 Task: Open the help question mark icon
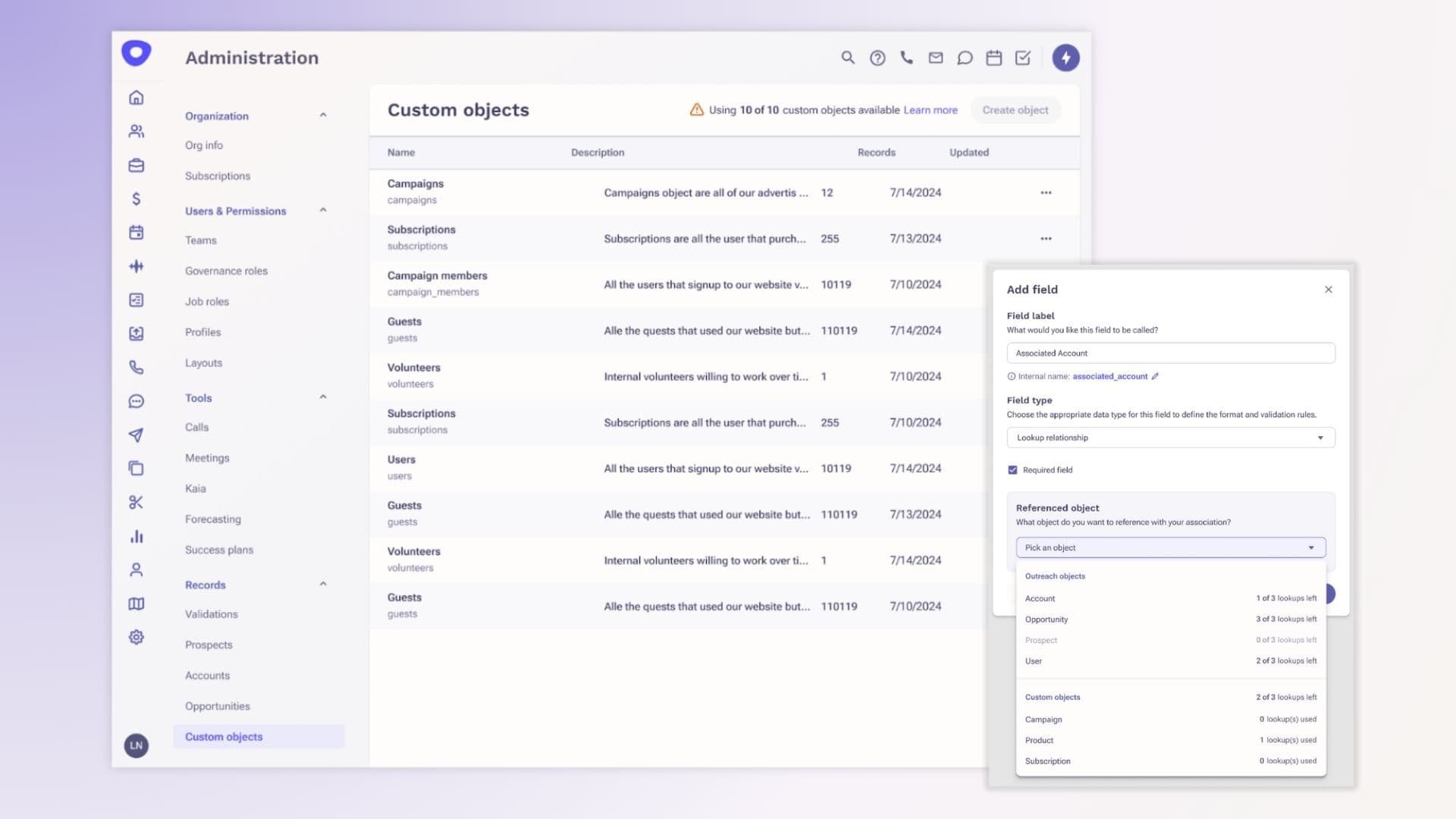click(877, 58)
